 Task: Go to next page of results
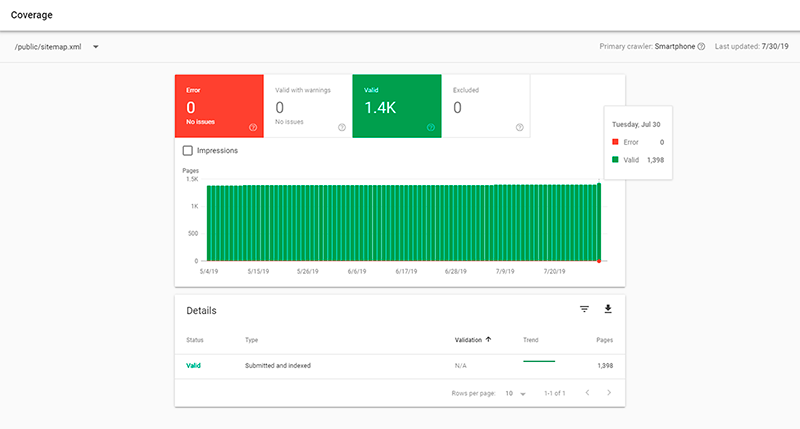[609, 393]
